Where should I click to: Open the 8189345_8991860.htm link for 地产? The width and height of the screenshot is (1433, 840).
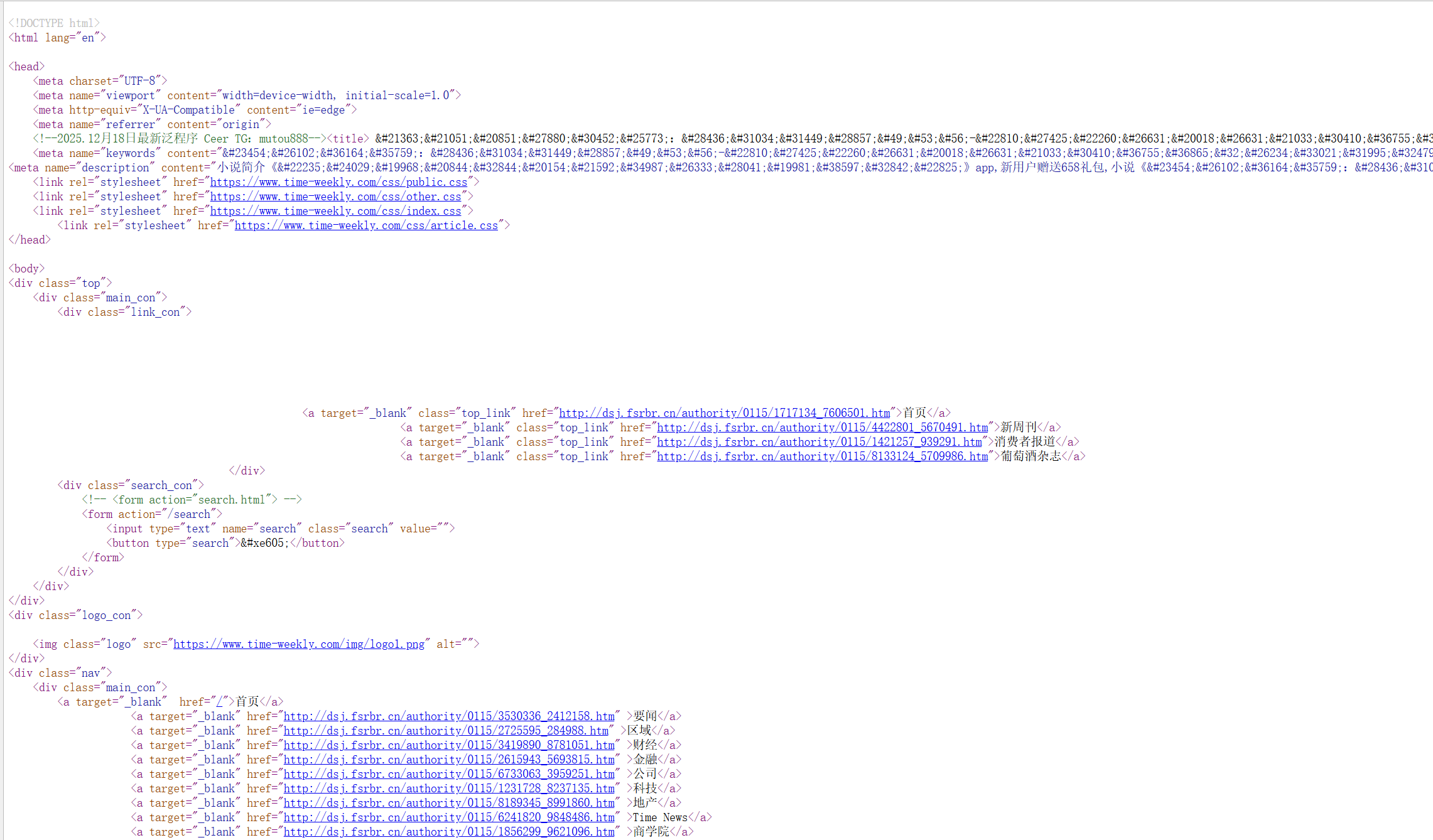coord(449,803)
